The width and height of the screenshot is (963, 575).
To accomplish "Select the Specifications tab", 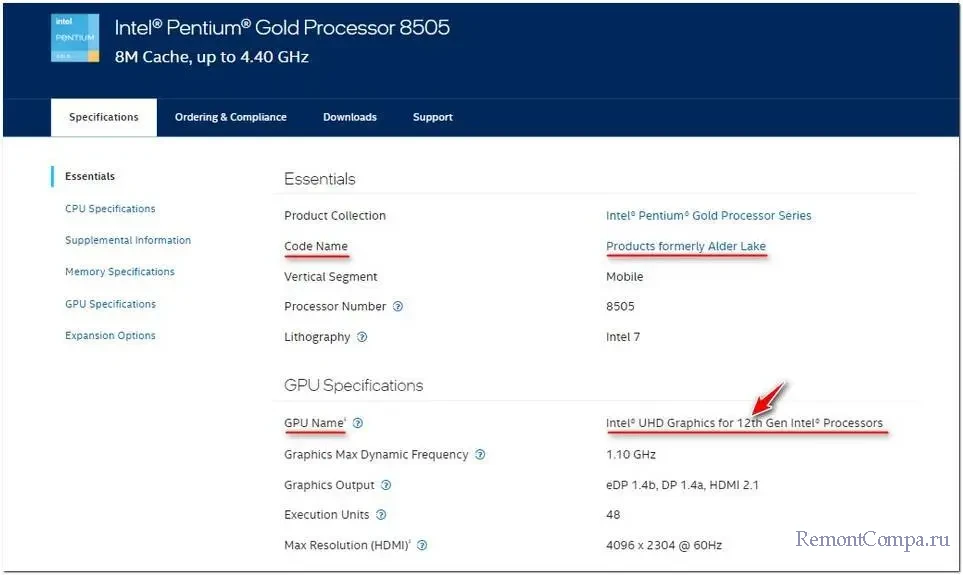I will point(104,117).
